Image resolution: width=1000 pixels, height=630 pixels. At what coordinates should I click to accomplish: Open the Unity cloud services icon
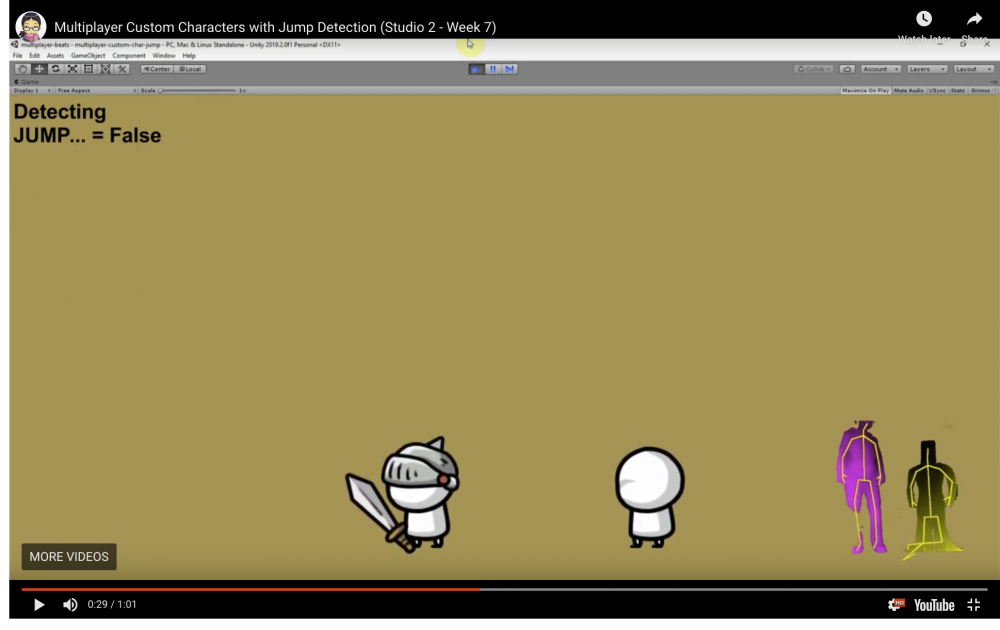pos(847,69)
